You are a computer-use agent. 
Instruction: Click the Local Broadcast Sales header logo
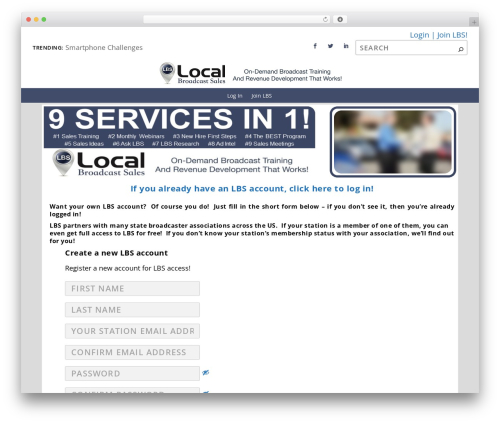193,73
